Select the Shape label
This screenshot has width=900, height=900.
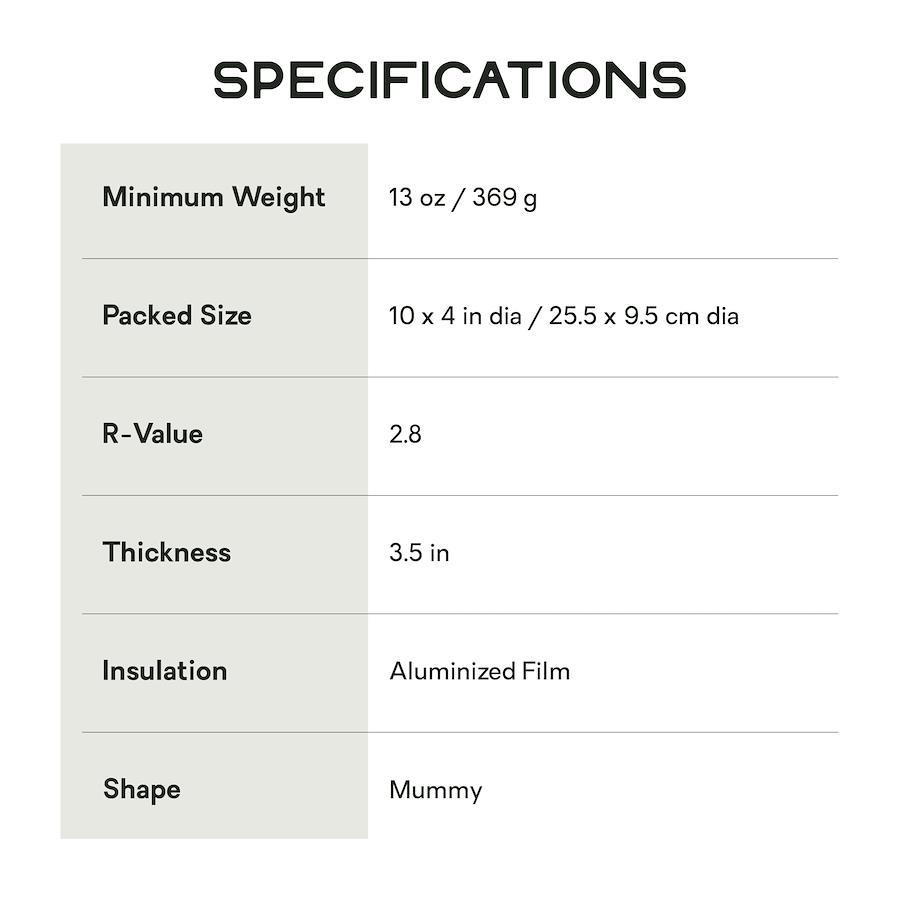click(x=142, y=790)
